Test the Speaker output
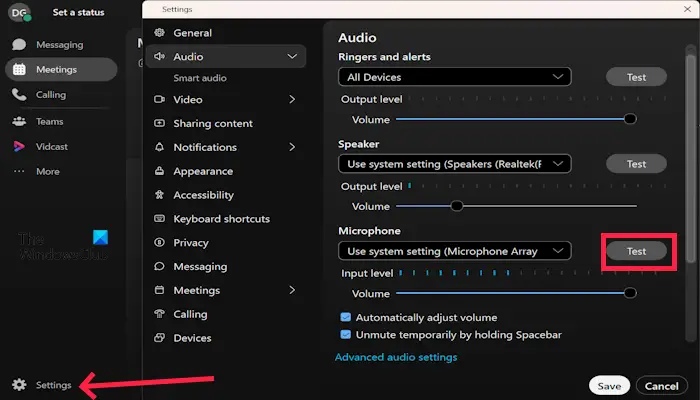 (636, 164)
